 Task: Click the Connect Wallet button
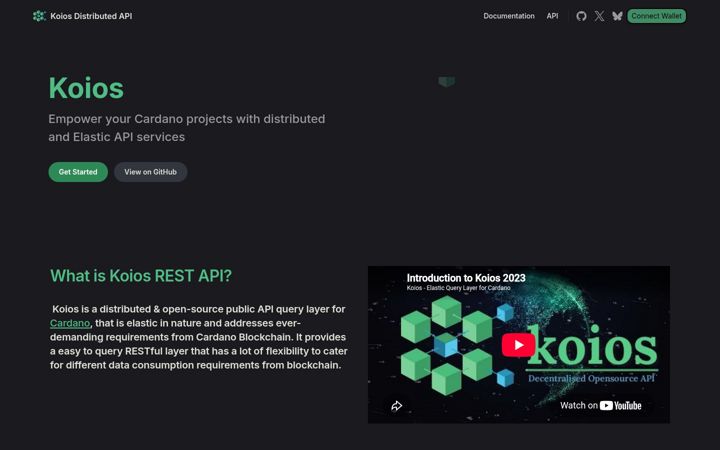tap(656, 16)
